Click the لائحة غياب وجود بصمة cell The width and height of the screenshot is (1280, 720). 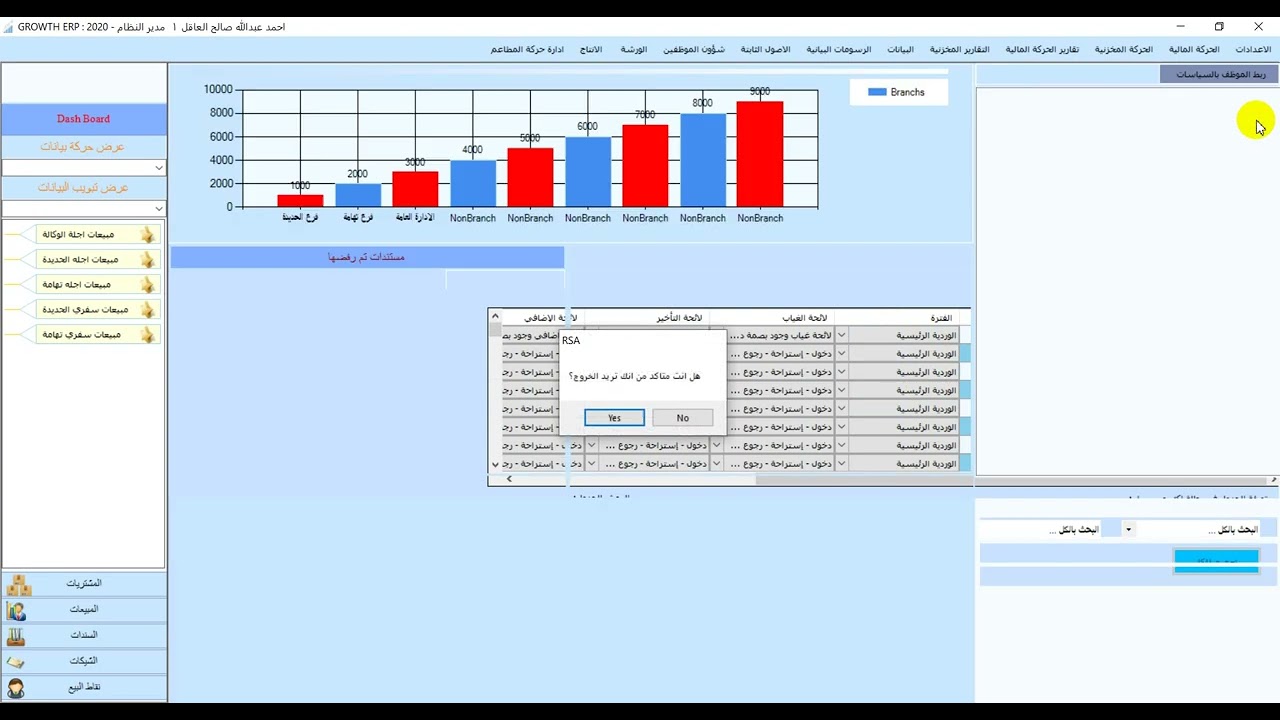[x=779, y=336]
